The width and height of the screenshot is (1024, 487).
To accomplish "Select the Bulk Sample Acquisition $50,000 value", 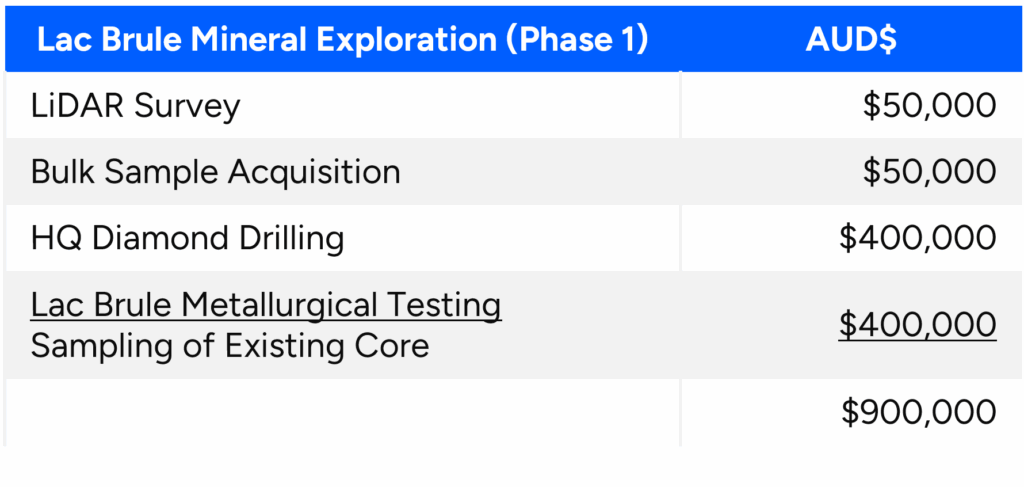I will click(x=929, y=172).
